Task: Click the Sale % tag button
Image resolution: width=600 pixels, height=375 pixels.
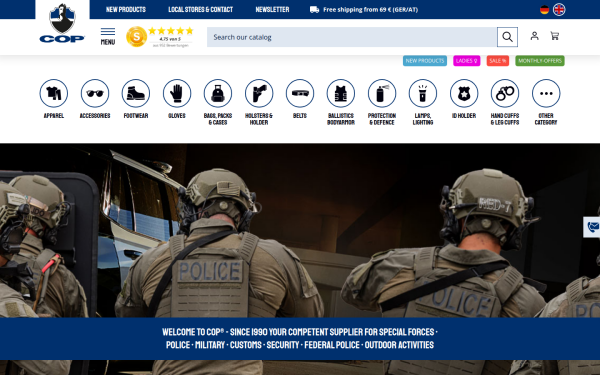Action: point(498,60)
